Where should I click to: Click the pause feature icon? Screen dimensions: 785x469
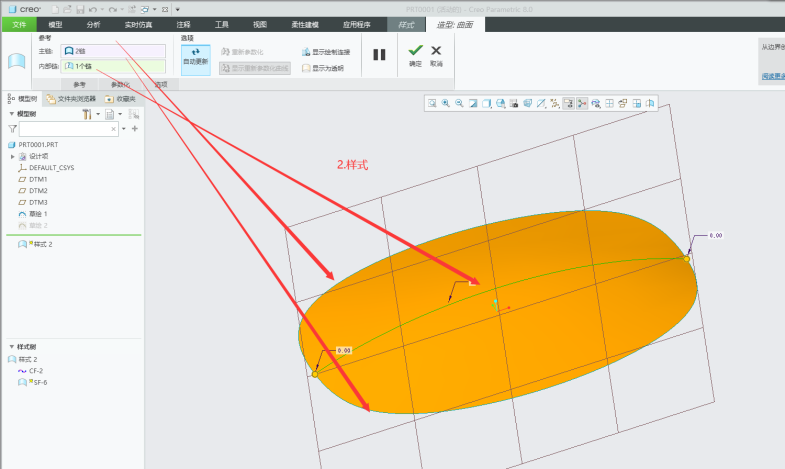(379, 54)
